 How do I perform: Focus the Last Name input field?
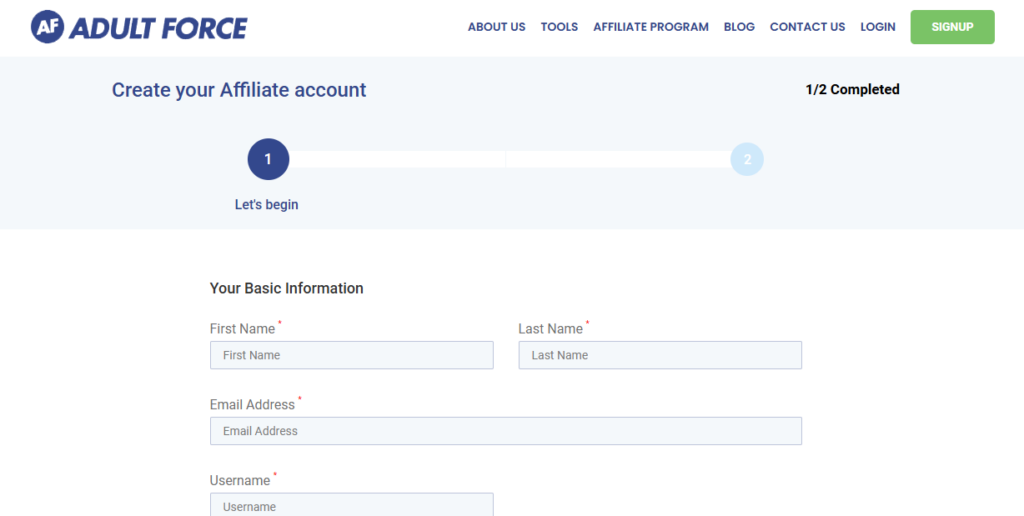click(x=660, y=355)
